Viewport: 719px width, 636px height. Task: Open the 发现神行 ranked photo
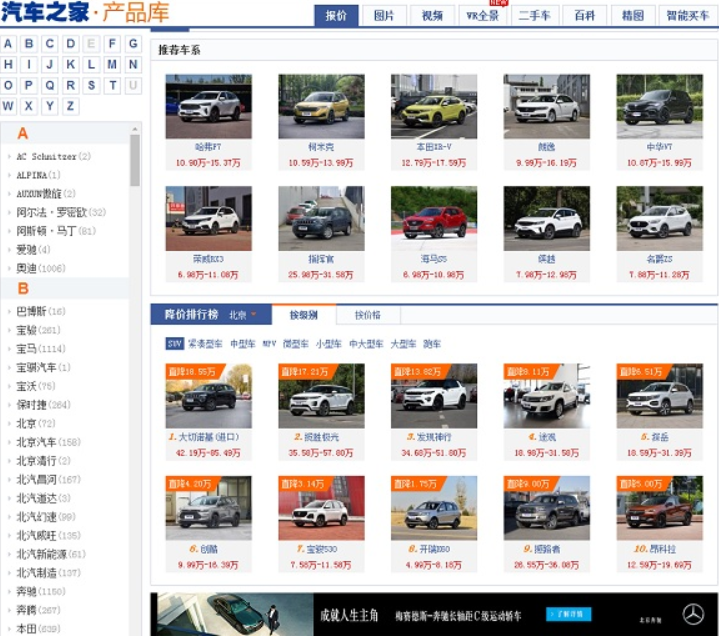coord(434,396)
